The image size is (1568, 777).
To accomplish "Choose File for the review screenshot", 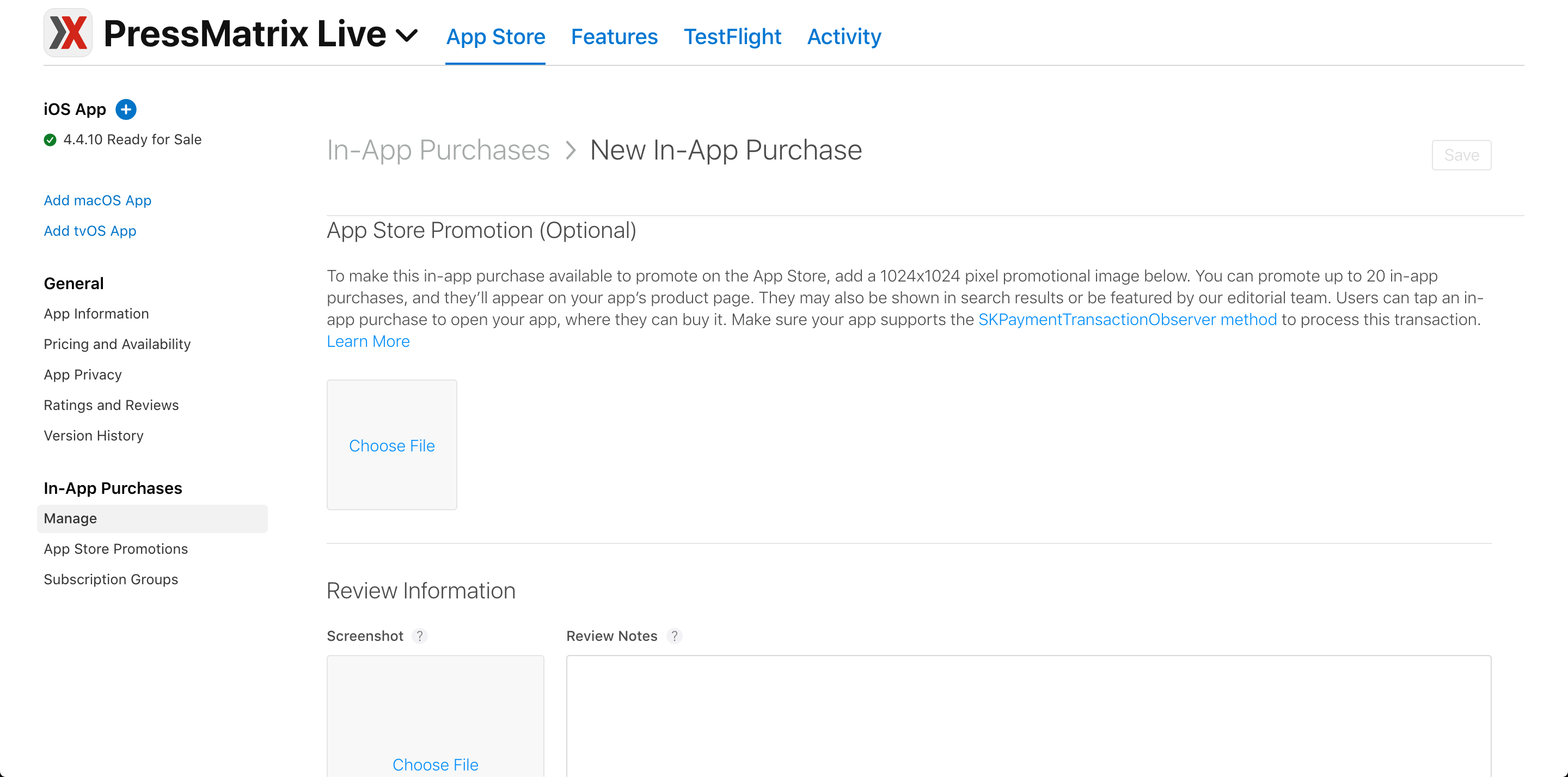I will pyautogui.click(x=435, y=765).
